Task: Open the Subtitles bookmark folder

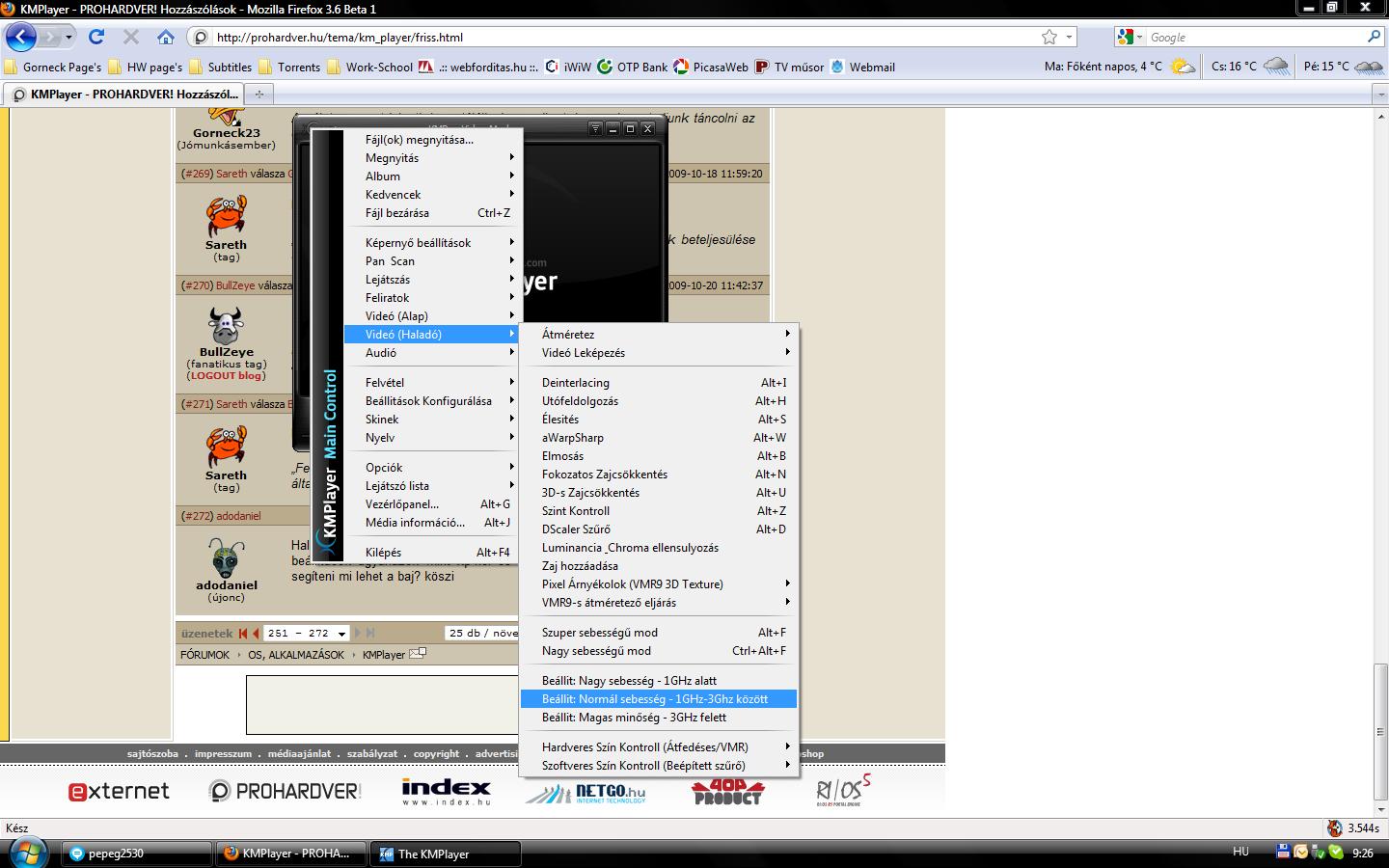Action: click(221, 67)
